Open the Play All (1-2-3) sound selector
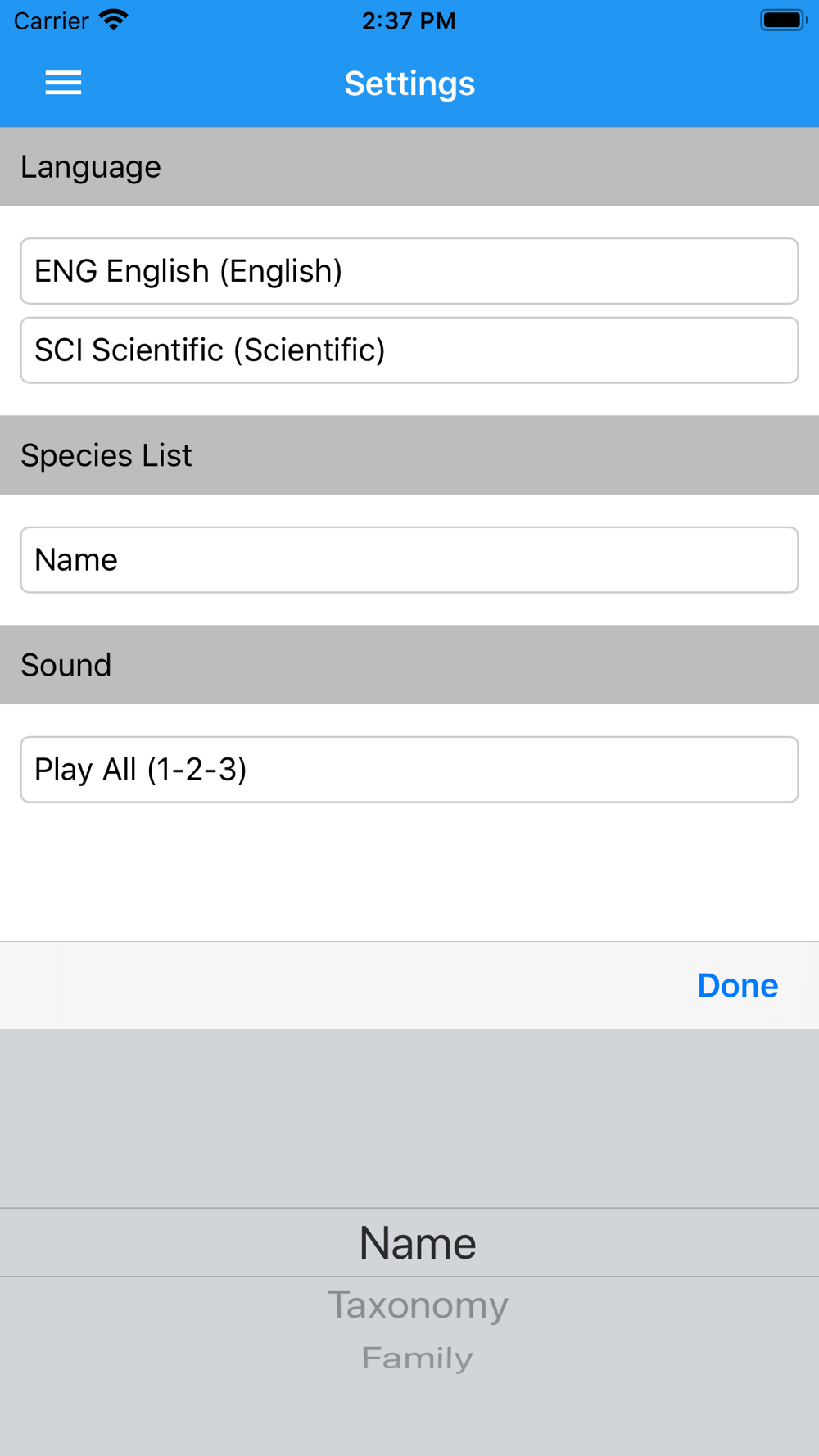The height and width of the screenshot is (1456, 819). tap(409, 770)
